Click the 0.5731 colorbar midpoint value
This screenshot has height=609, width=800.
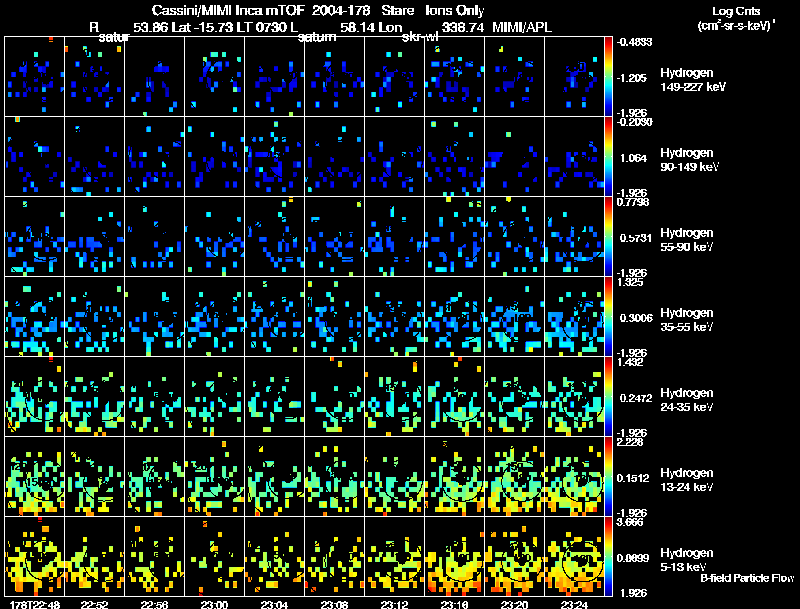(635, 238)
